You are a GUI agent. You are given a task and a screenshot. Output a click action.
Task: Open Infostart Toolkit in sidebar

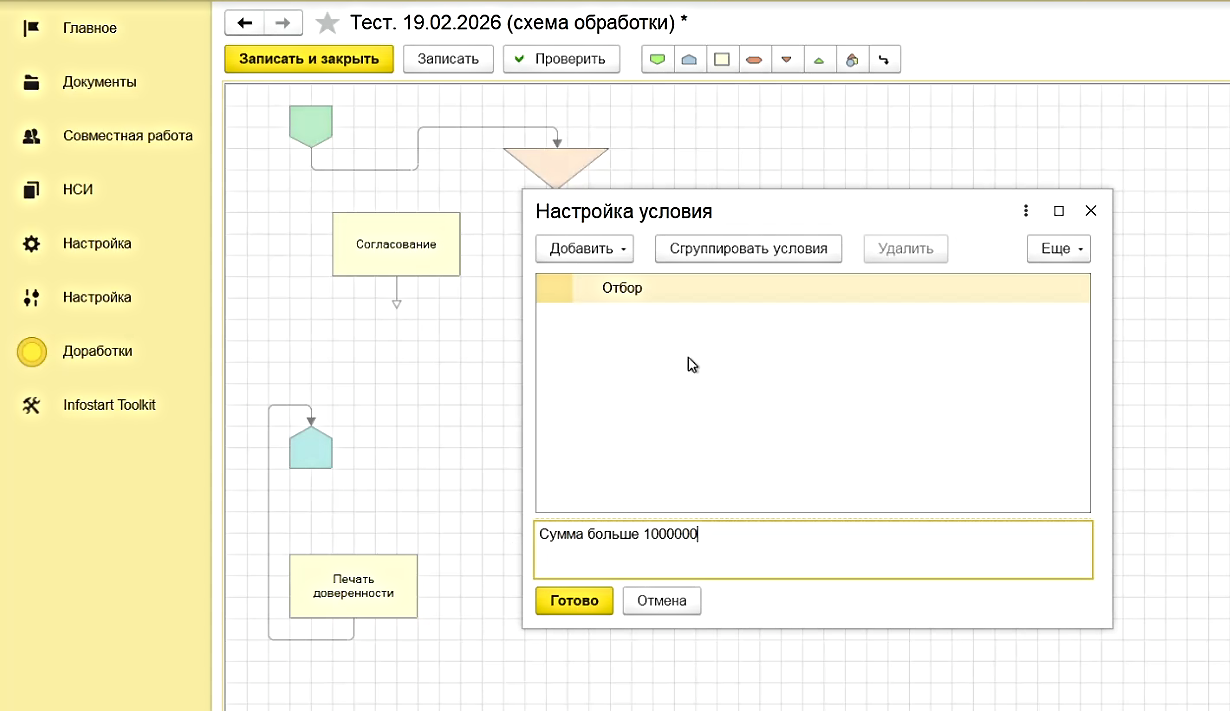(x=109, y=405)
